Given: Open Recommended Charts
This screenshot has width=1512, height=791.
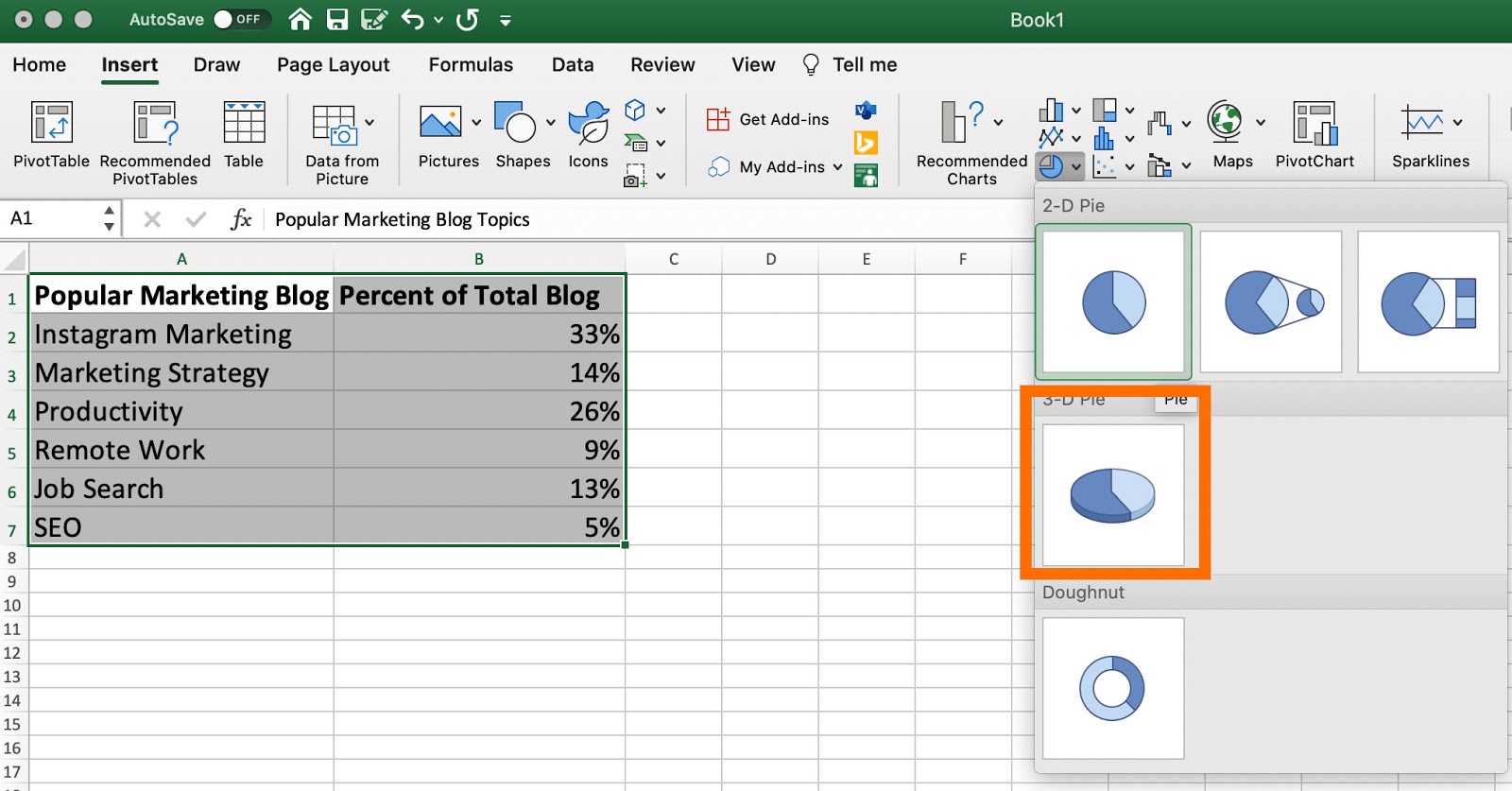Looking at the screenshot, I should pyautogui.click(x=971, y=144).
